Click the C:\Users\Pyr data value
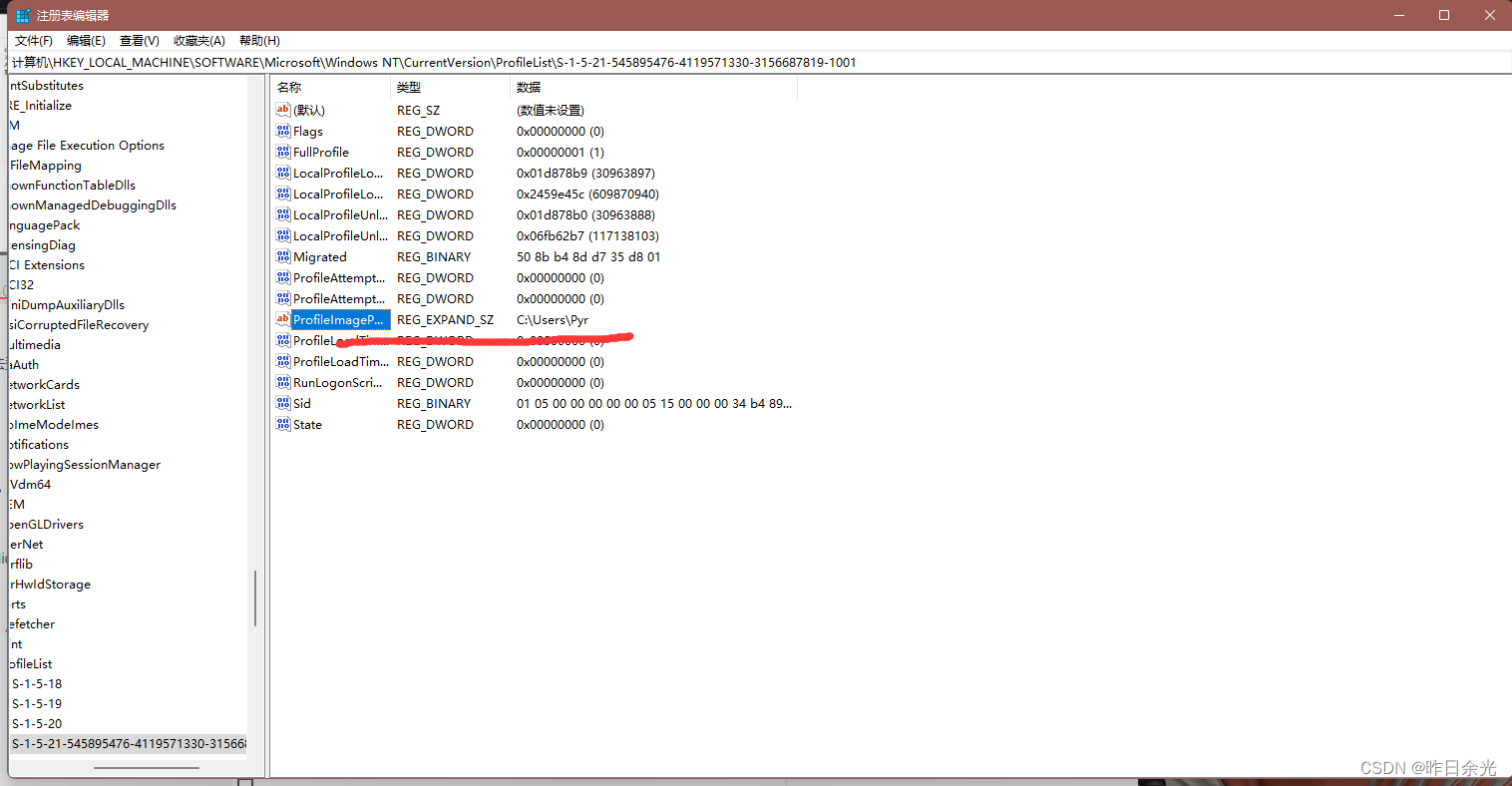 (553, 320)
